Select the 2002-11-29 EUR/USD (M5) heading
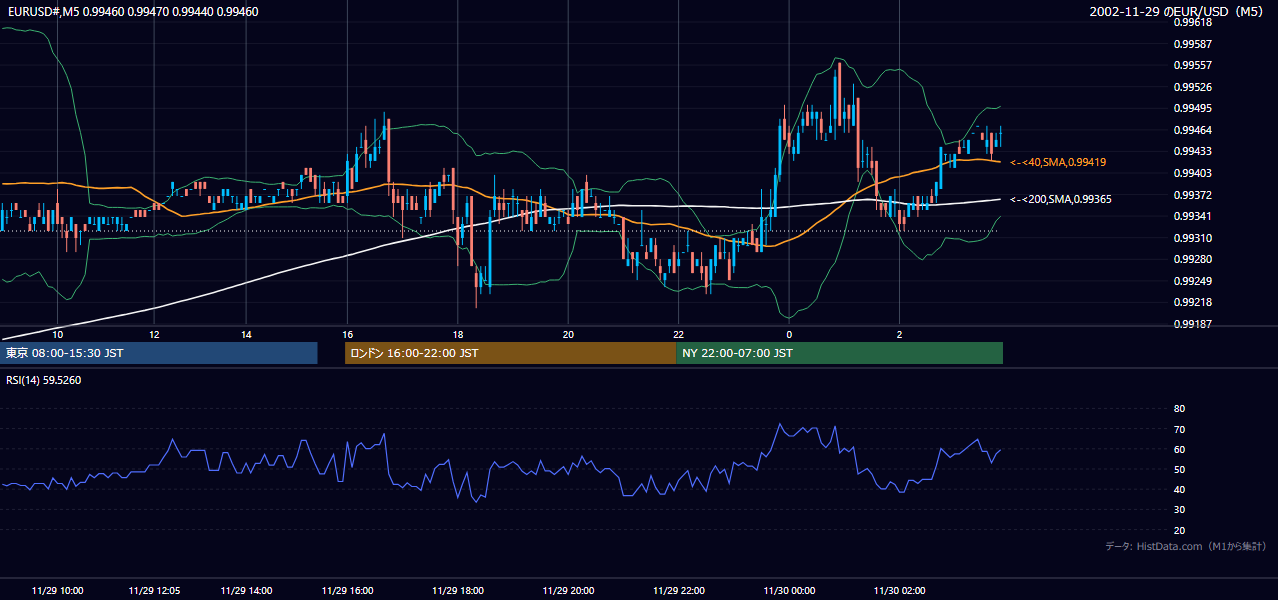 (1177, 12)
